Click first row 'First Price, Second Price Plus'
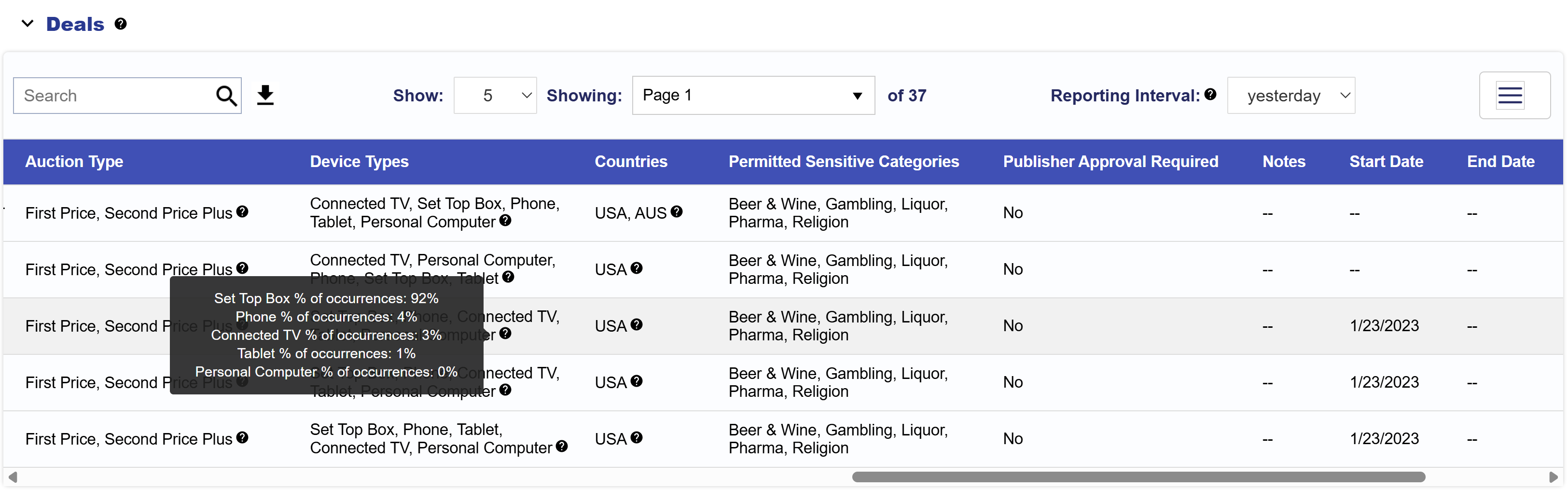Screen dimensions: 1568x490 (x=128, y=213)
